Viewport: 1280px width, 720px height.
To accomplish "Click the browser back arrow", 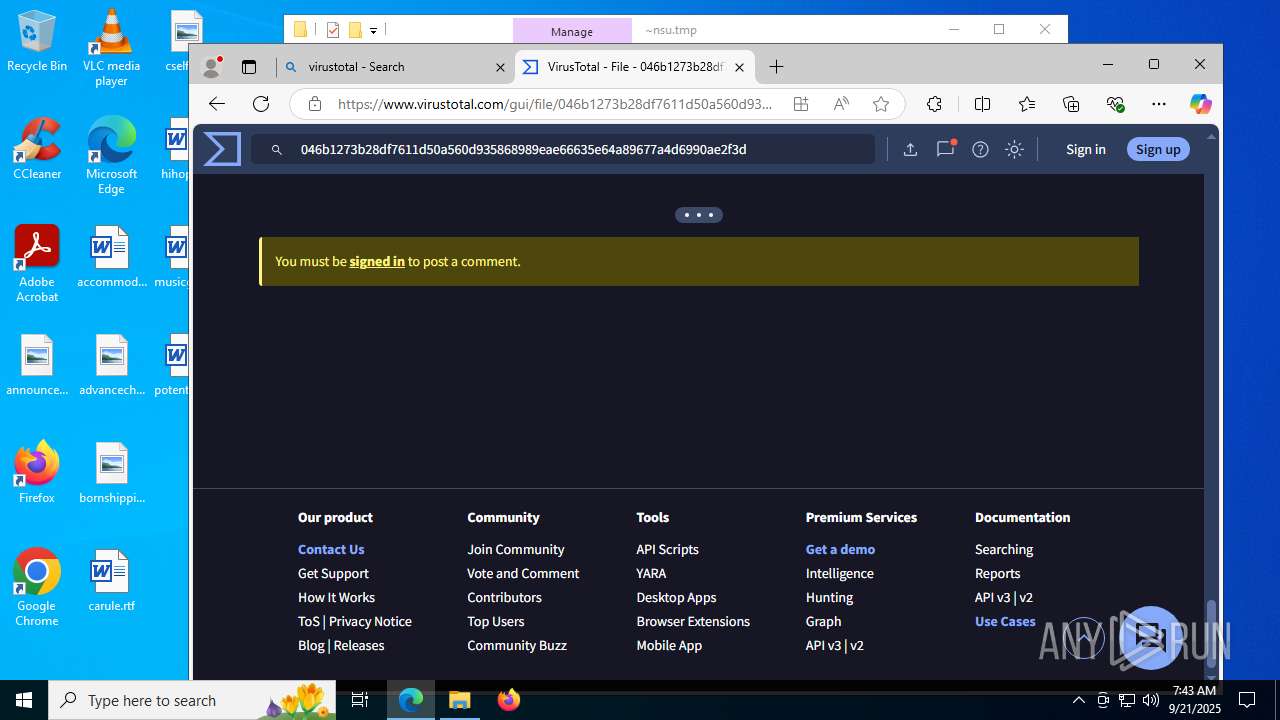I will click(x=217, y=104).
